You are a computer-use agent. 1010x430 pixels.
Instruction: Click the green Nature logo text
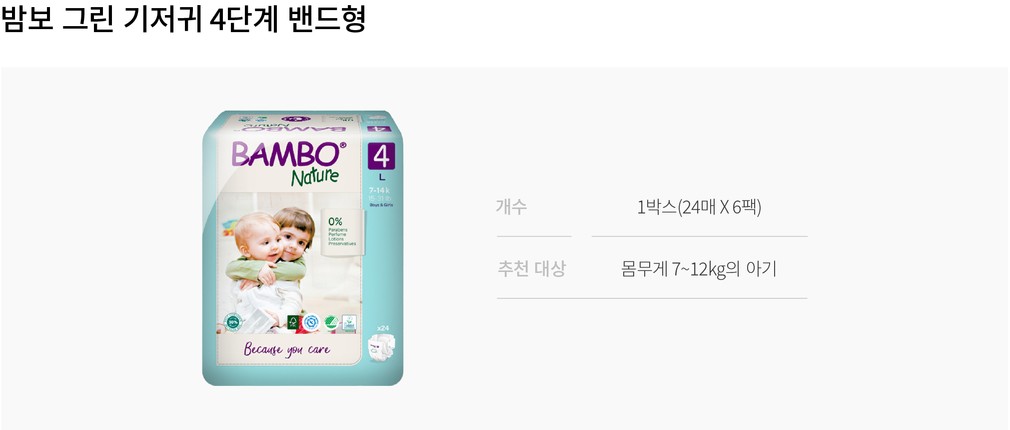314,176
